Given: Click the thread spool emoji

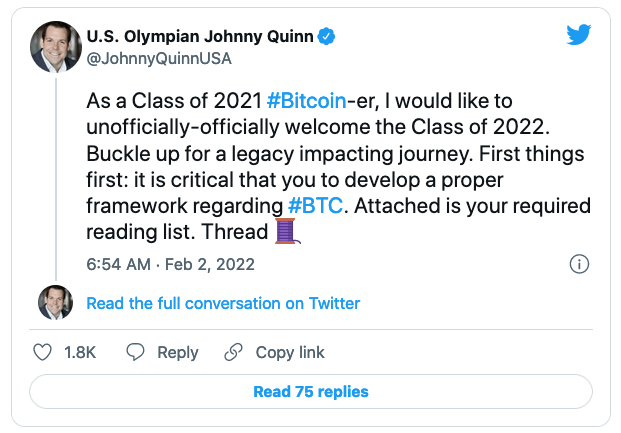Looking at the screenshot, I should (x=287, y=233).
